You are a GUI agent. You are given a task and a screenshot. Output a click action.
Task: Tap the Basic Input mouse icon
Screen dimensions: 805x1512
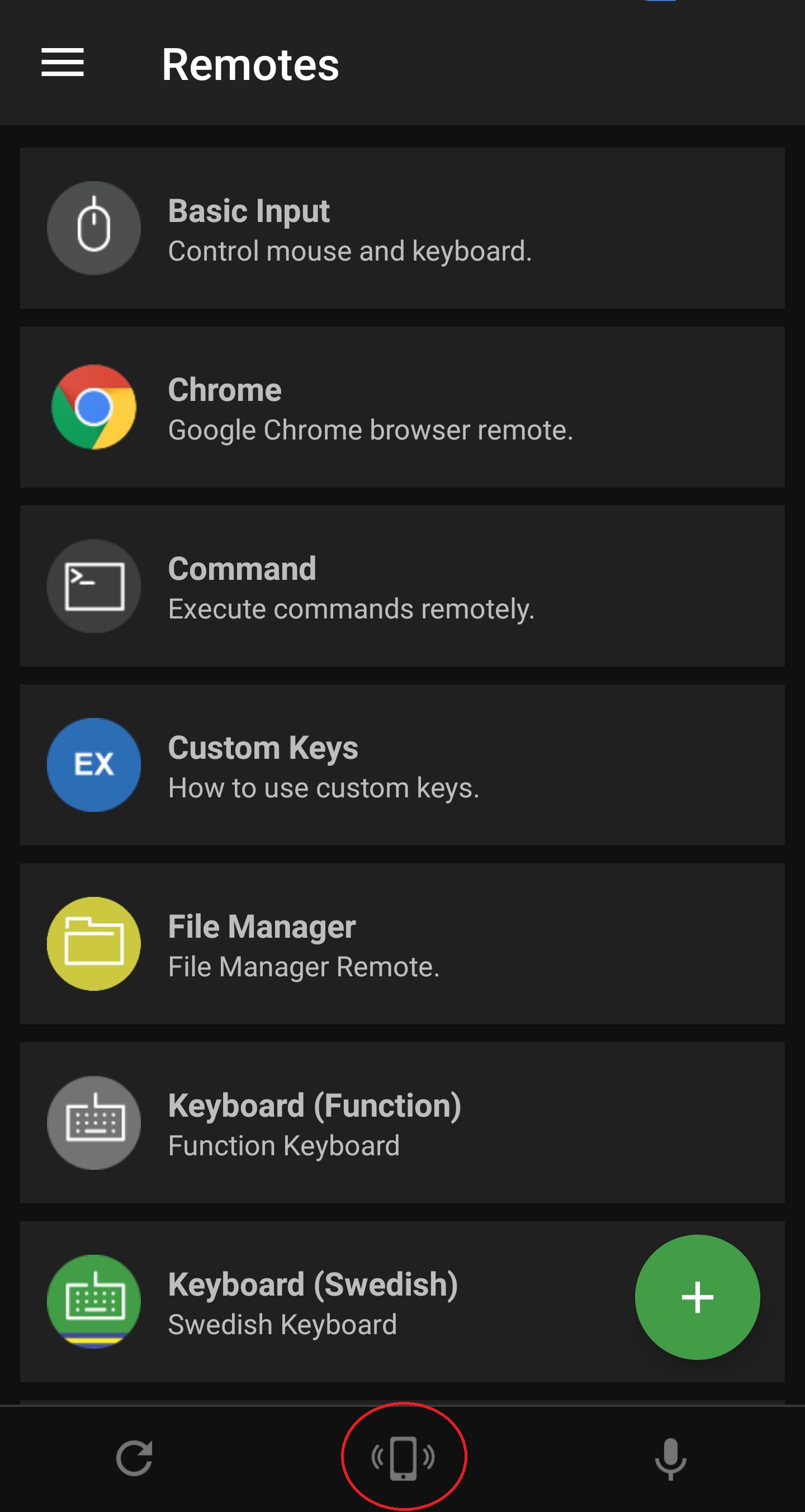(x=94, y=228)
